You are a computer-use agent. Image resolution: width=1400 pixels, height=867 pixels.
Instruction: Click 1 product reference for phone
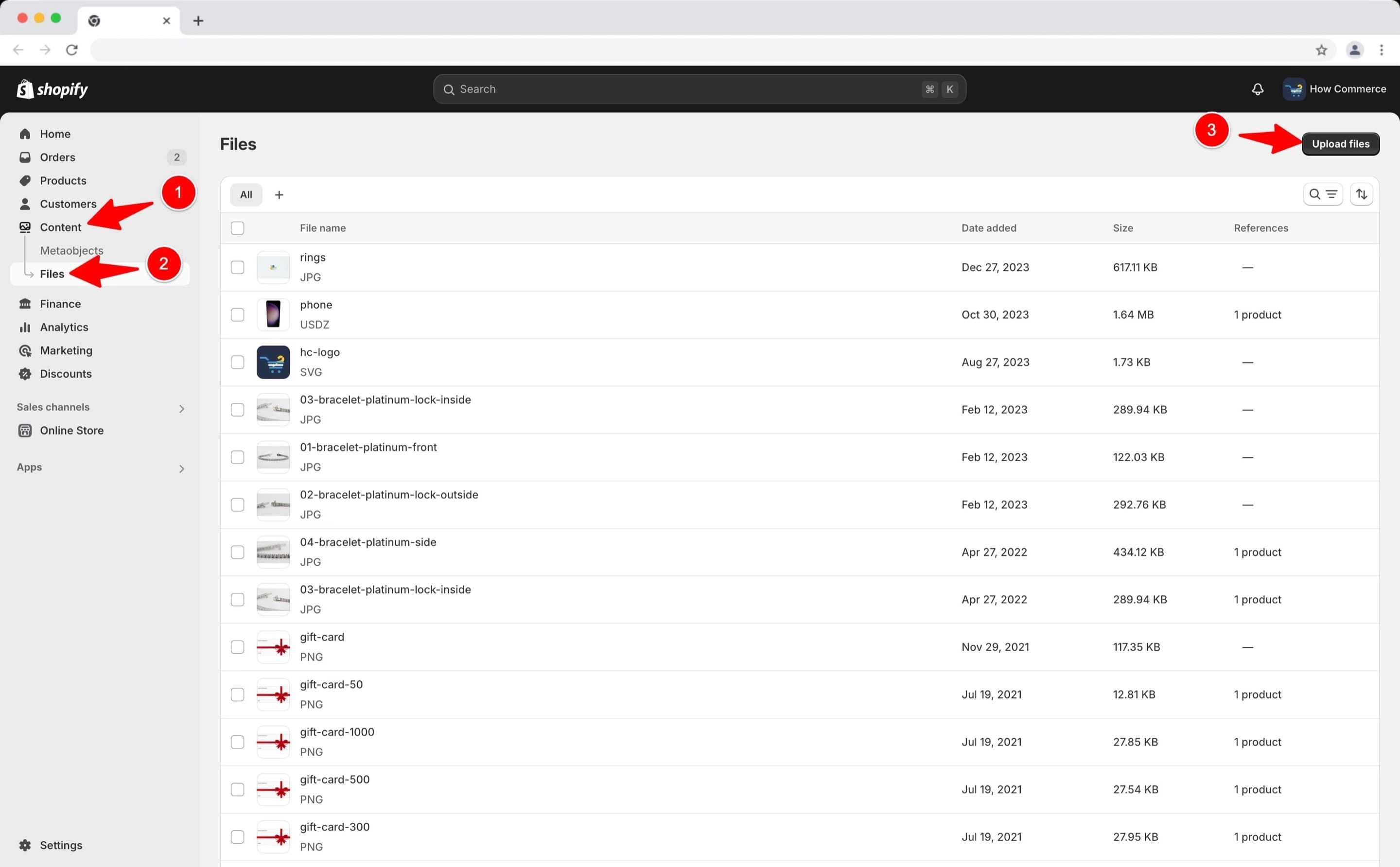(1257, 315)
